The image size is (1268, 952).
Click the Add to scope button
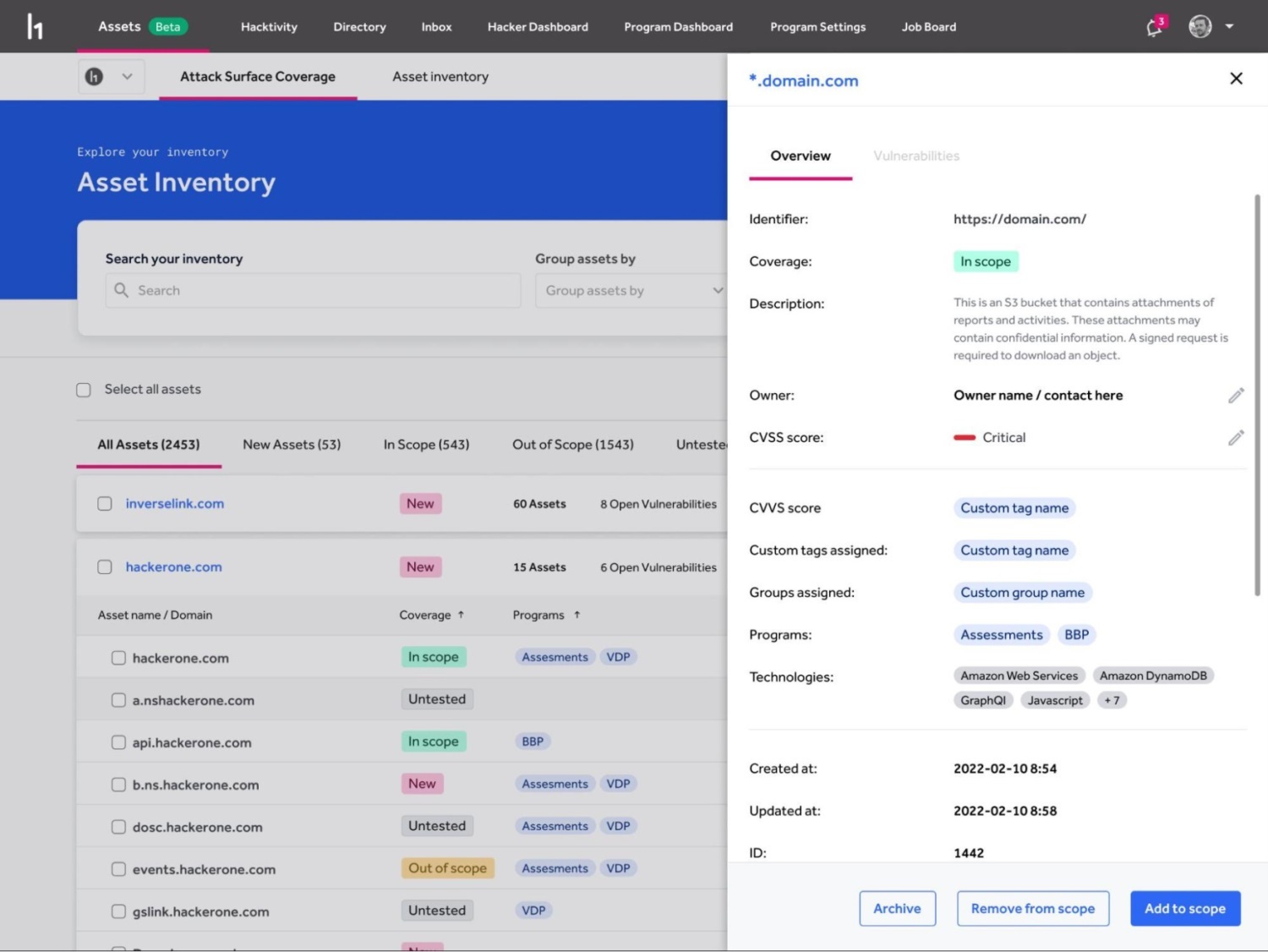(x=1184, y=908)
